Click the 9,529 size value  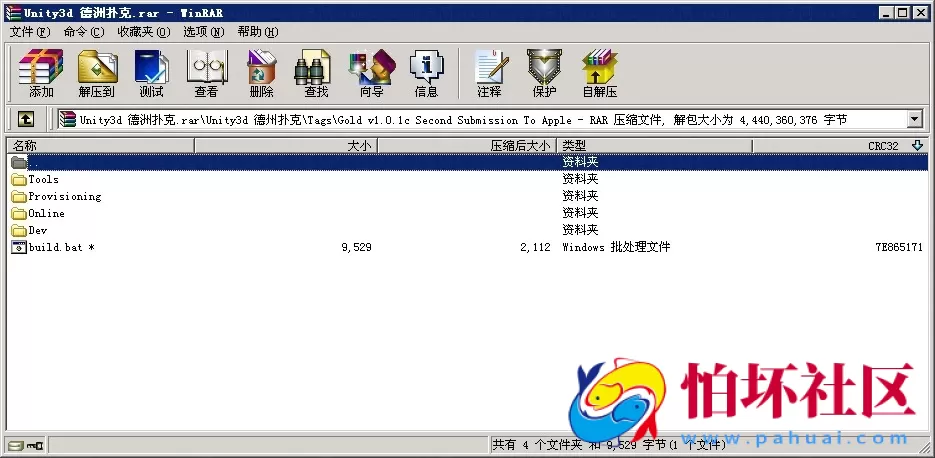[357, 247]
